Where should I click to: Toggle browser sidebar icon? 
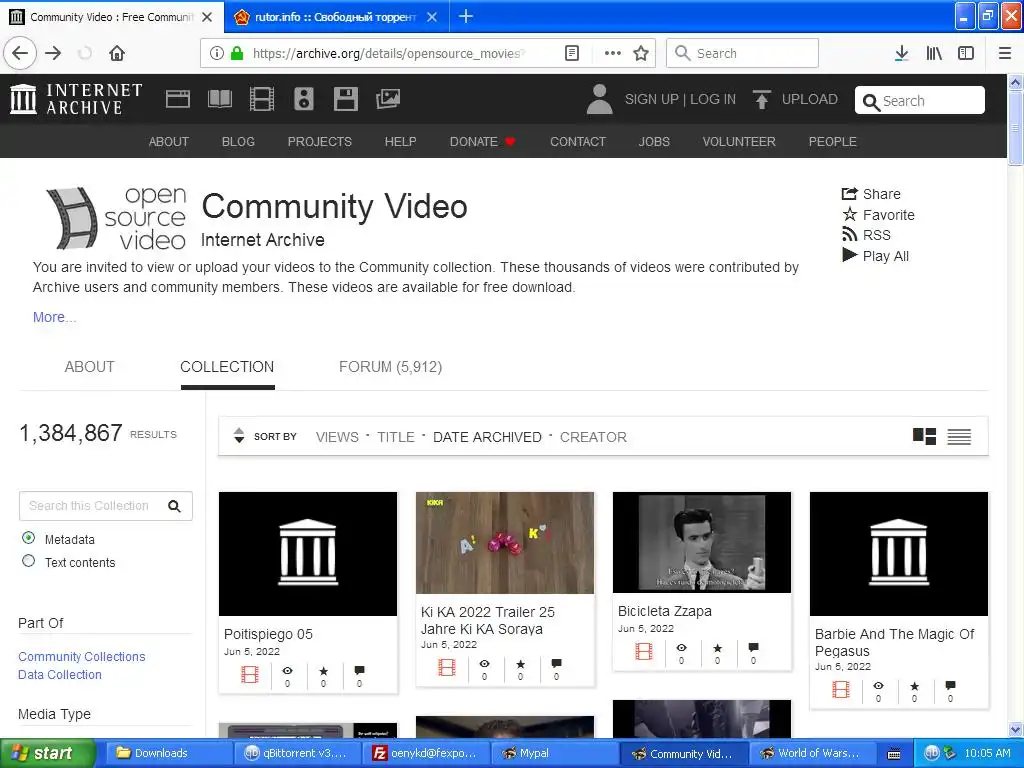point(966,53)
